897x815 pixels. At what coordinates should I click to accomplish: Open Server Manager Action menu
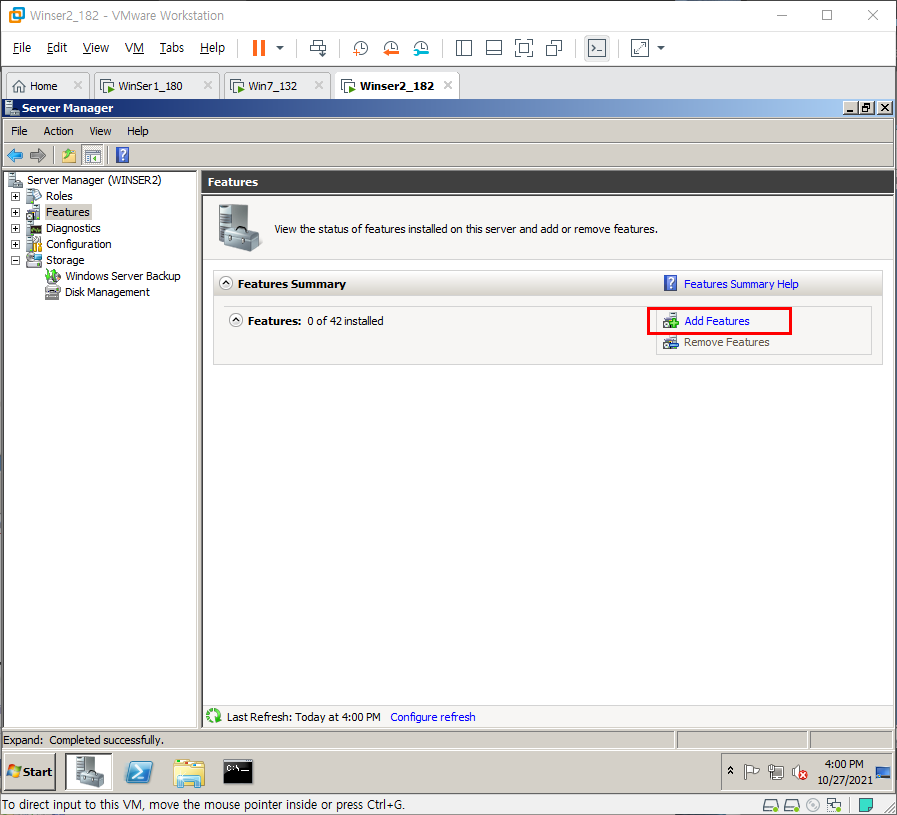(x=58, y=131)
